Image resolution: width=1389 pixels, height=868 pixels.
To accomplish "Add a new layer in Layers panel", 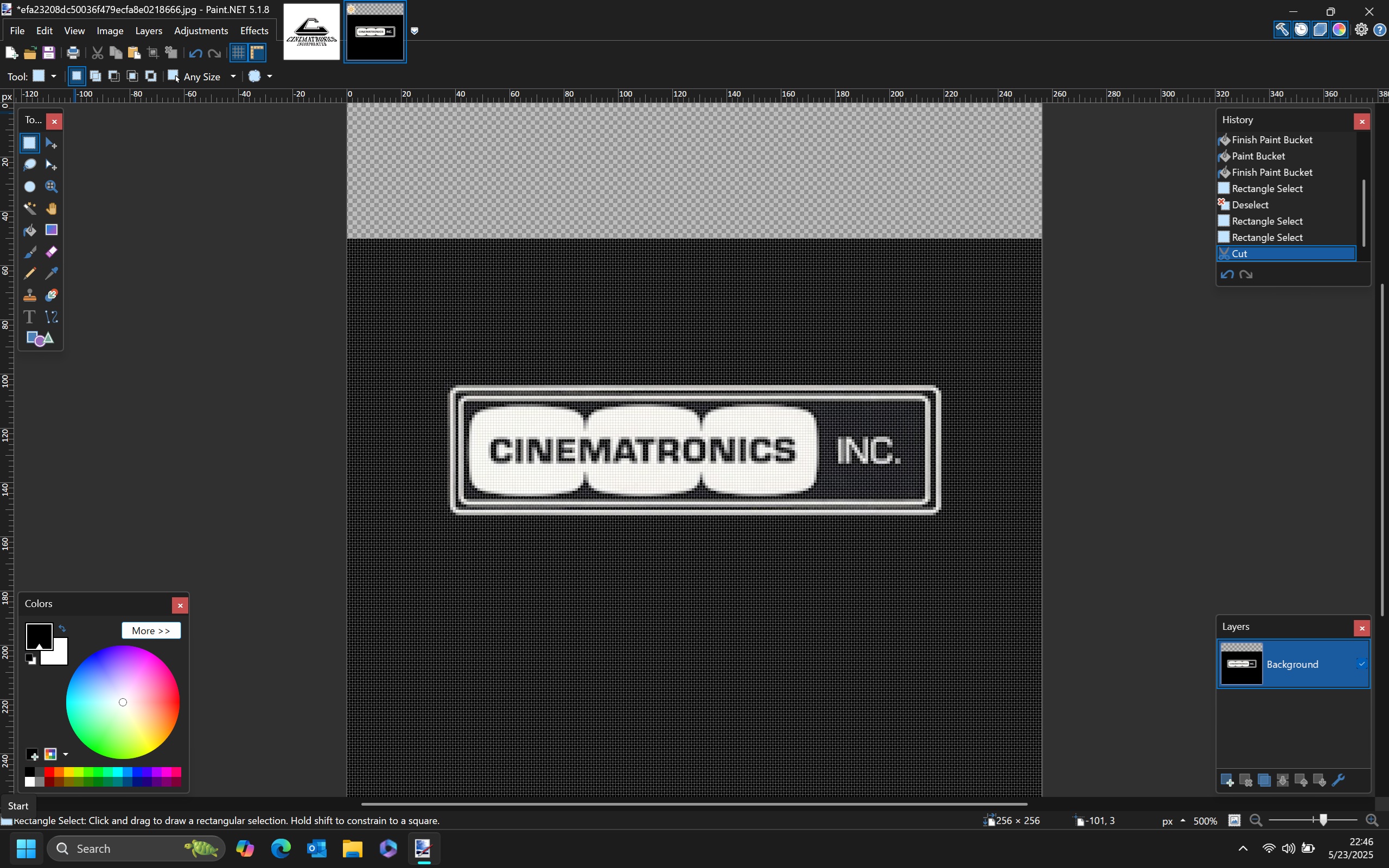I will coord(1227,780).
